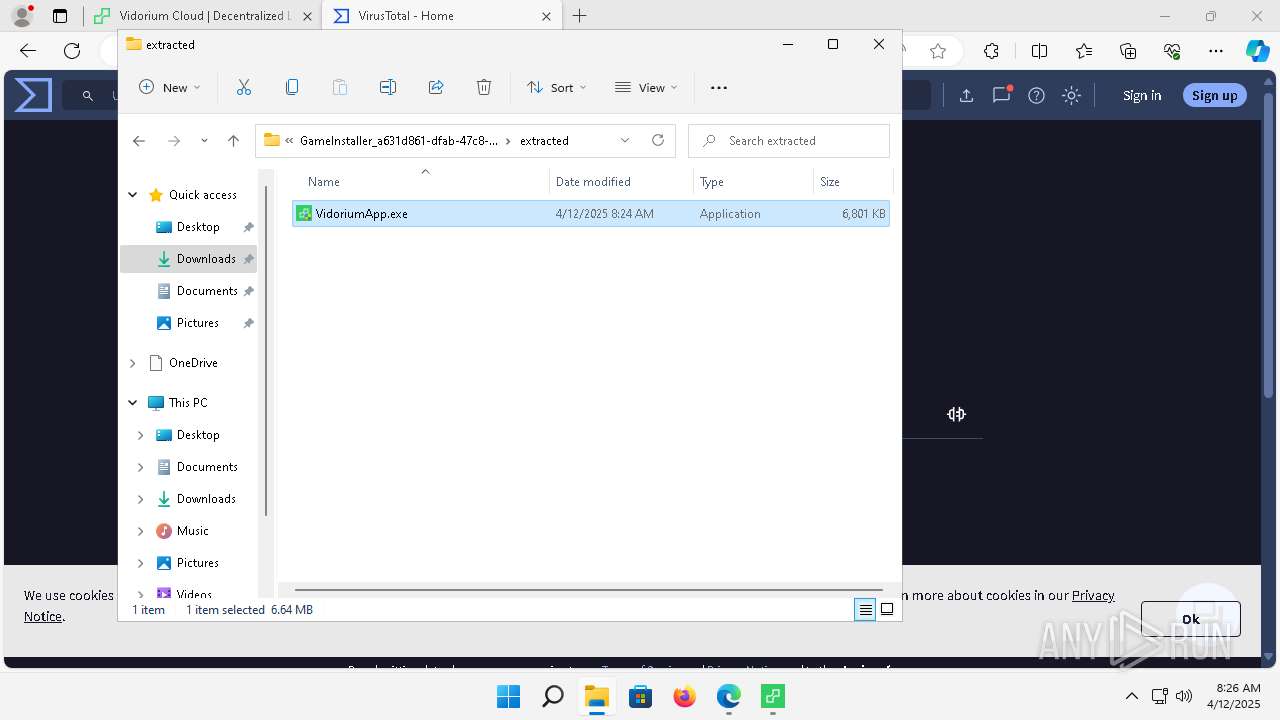Go up one folder level
Image resolution: width=1280 pixels, height=720 pixels.
233,141
